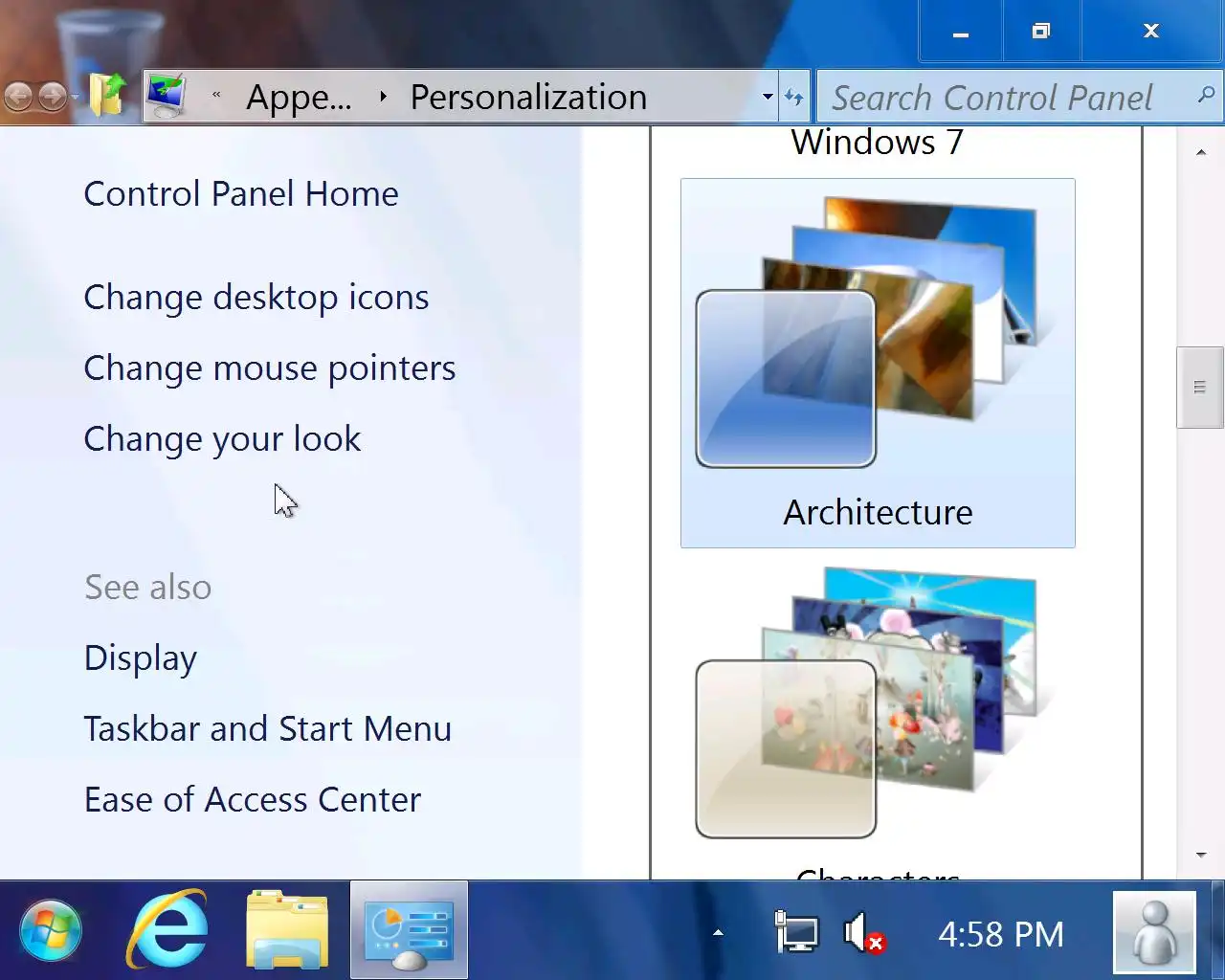The image size is (1225, 980).
Task: Click the Control Panel taskbar button
Action: click(x=410, y=930)
